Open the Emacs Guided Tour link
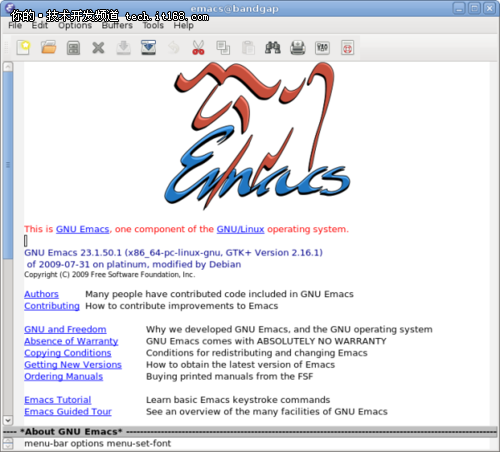 68,412
